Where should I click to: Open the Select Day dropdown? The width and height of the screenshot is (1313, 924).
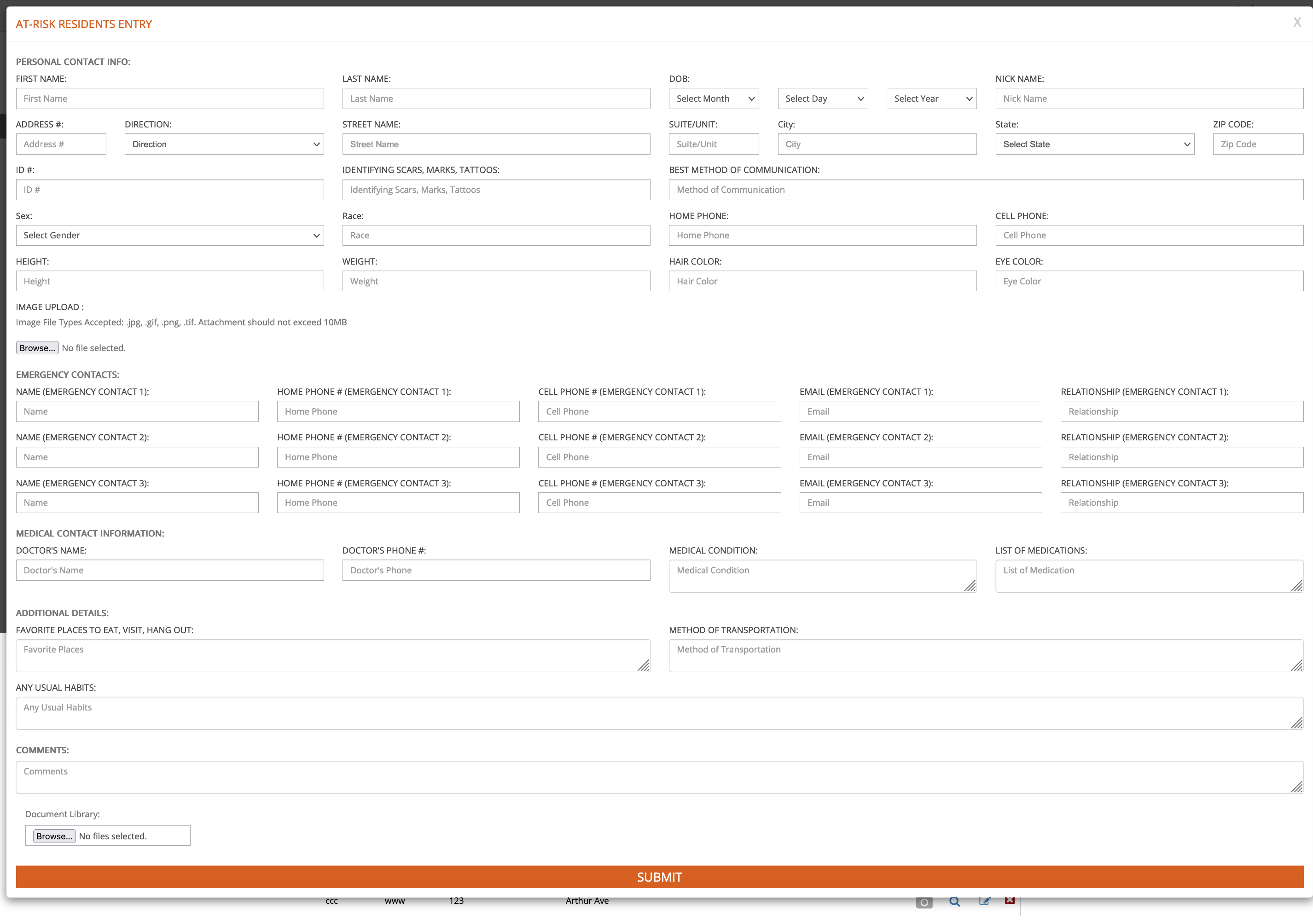click(x=822, y=98)
